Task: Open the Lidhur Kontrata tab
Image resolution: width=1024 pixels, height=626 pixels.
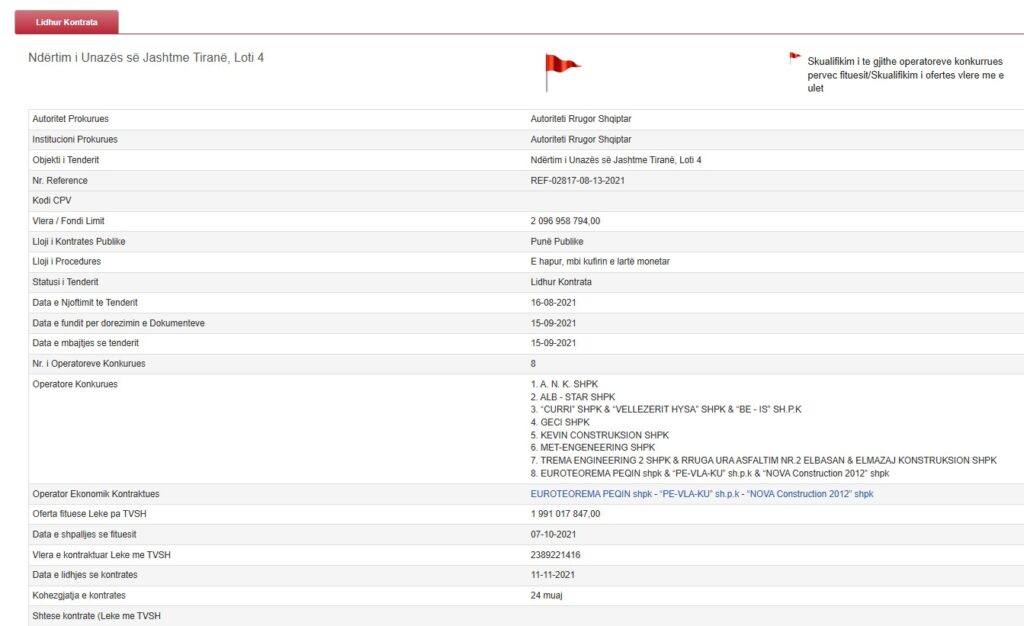Action: click(x=67, y=21)
